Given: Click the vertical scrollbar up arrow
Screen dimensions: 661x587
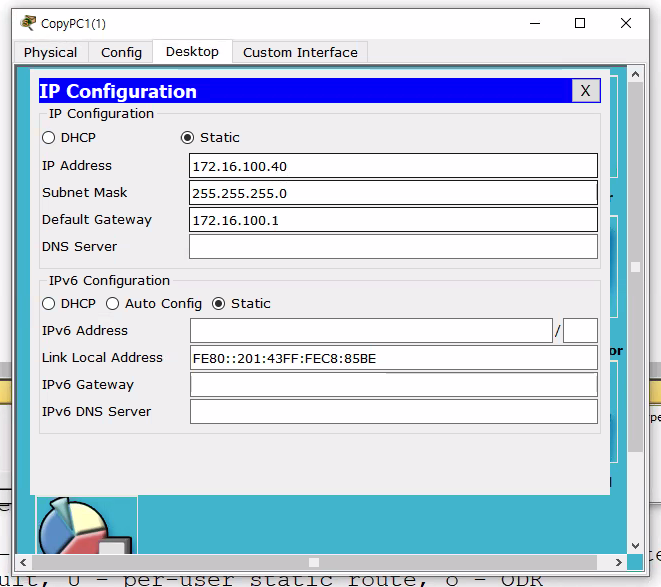Looking at the screenshot, I should pyautogui.click(x=635, y=74).
